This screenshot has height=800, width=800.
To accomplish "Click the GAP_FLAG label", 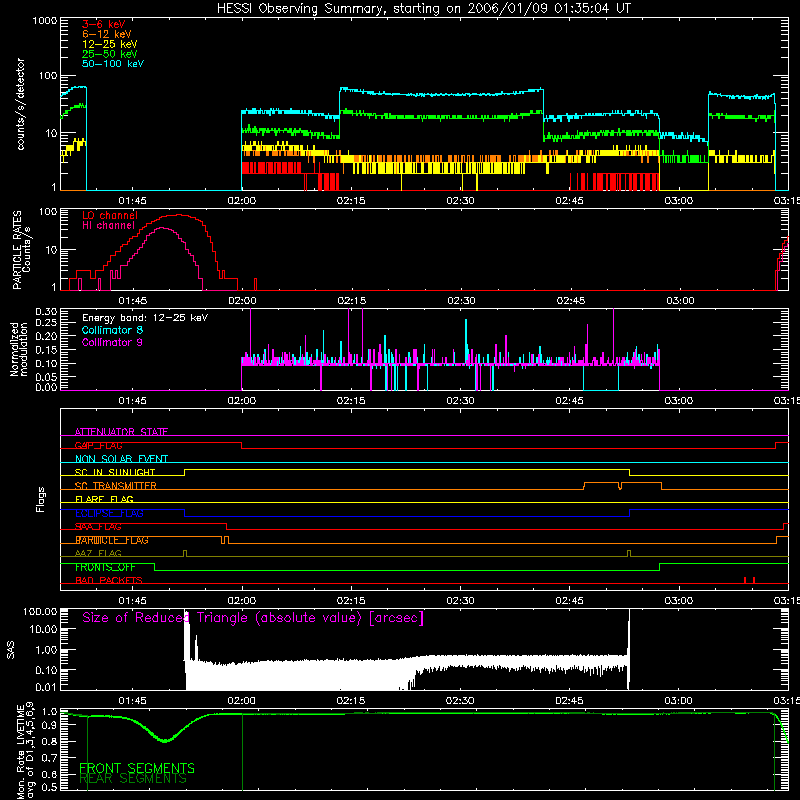I will click(98, 445).
